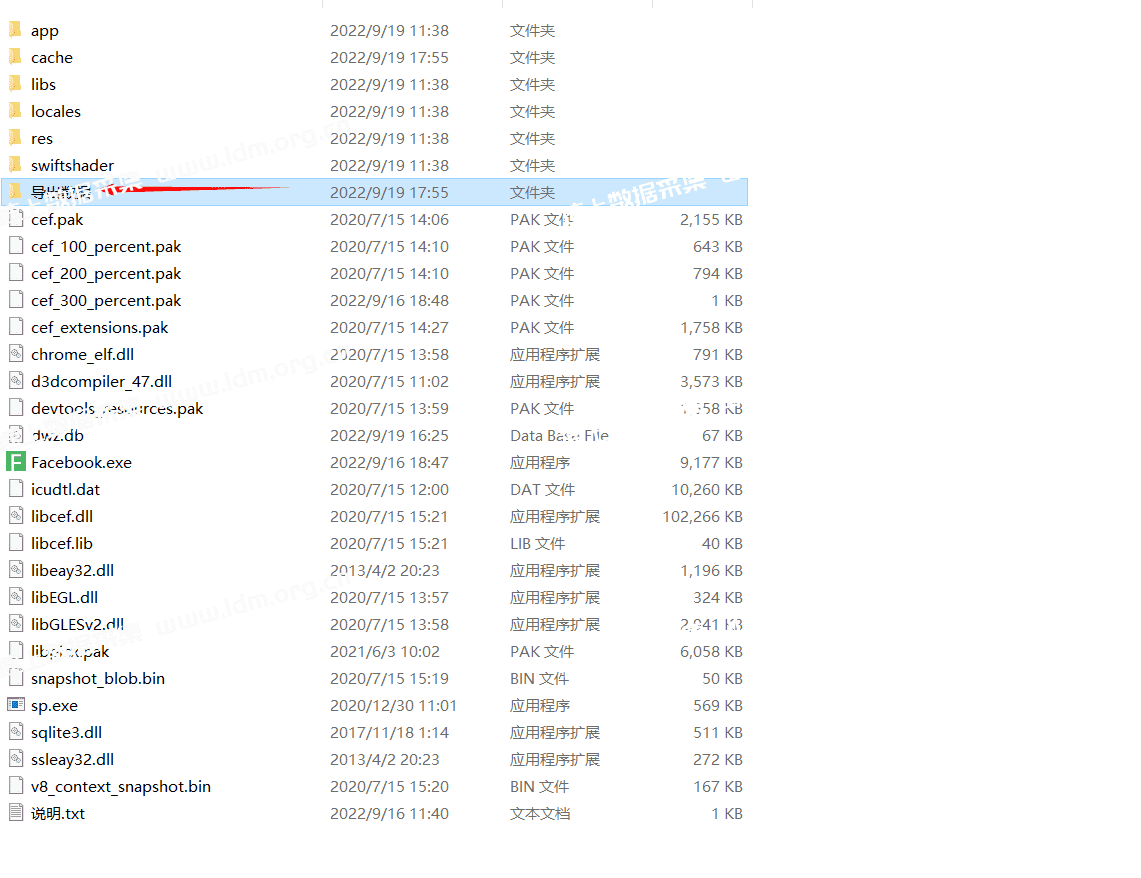The image size is (1141, 878).
Task: Click the cef_100_percent.pak file icon
Action: click(x=16, y=246)
